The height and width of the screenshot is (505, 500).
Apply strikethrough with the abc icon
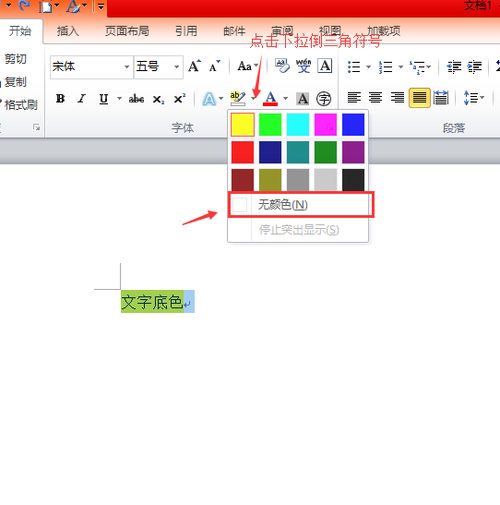pos(136,99)
